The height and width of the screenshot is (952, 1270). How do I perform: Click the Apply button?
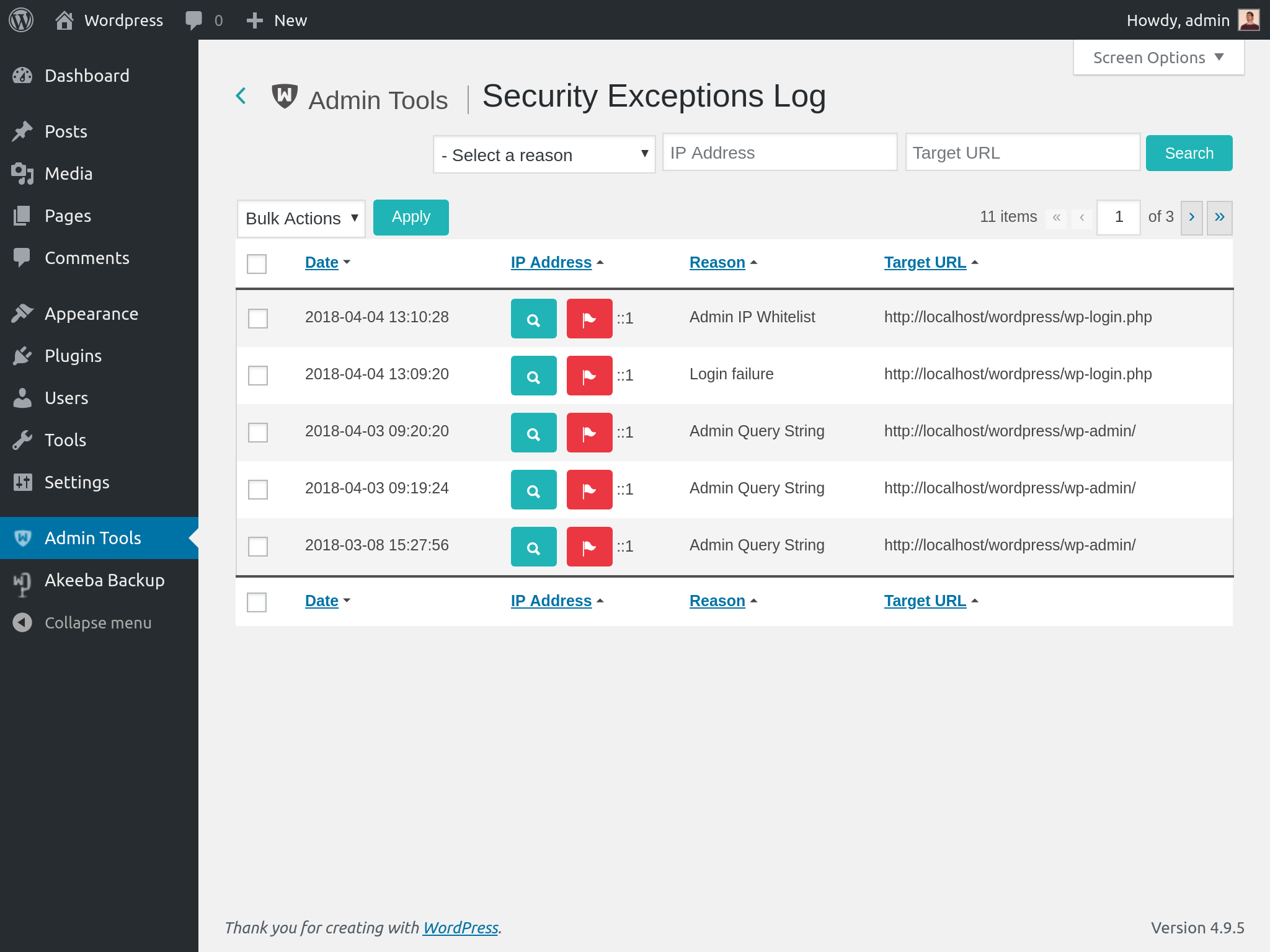tap(411, 218)
